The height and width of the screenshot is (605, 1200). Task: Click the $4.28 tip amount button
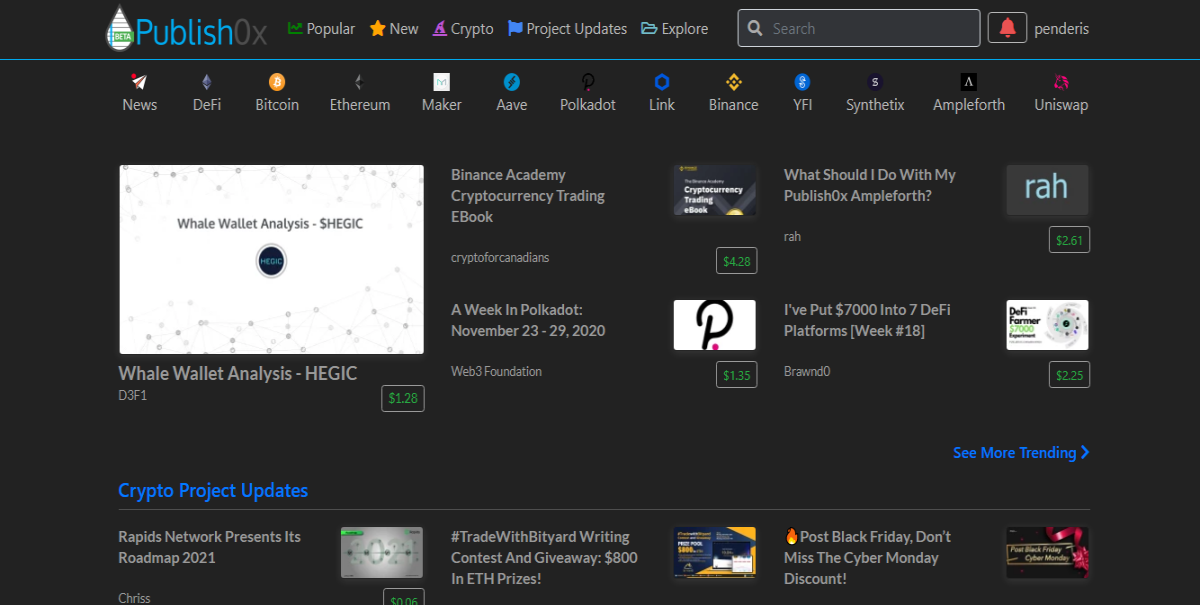click(x=737, y=261)
